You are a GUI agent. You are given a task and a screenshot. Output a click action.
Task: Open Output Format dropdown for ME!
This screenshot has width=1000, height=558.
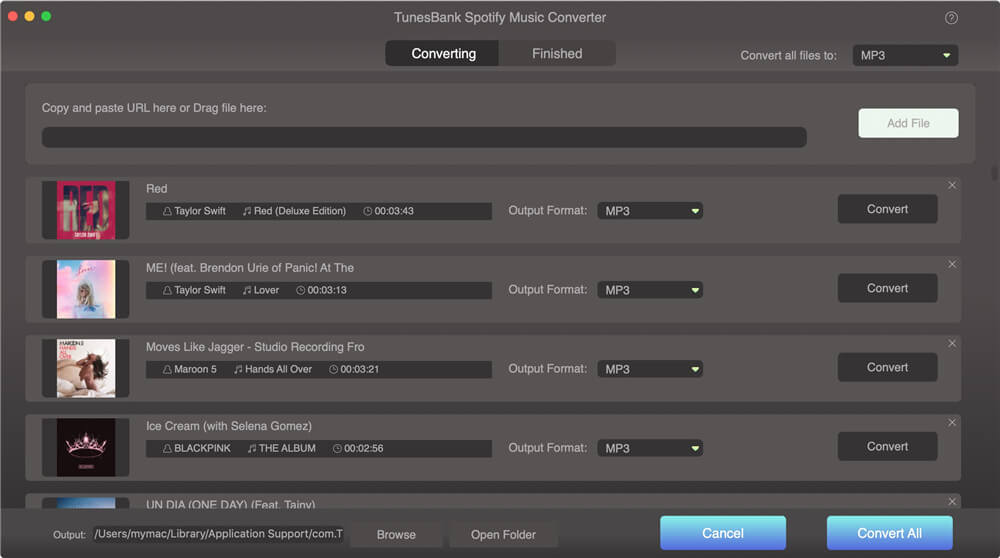[x=650, y=290]
